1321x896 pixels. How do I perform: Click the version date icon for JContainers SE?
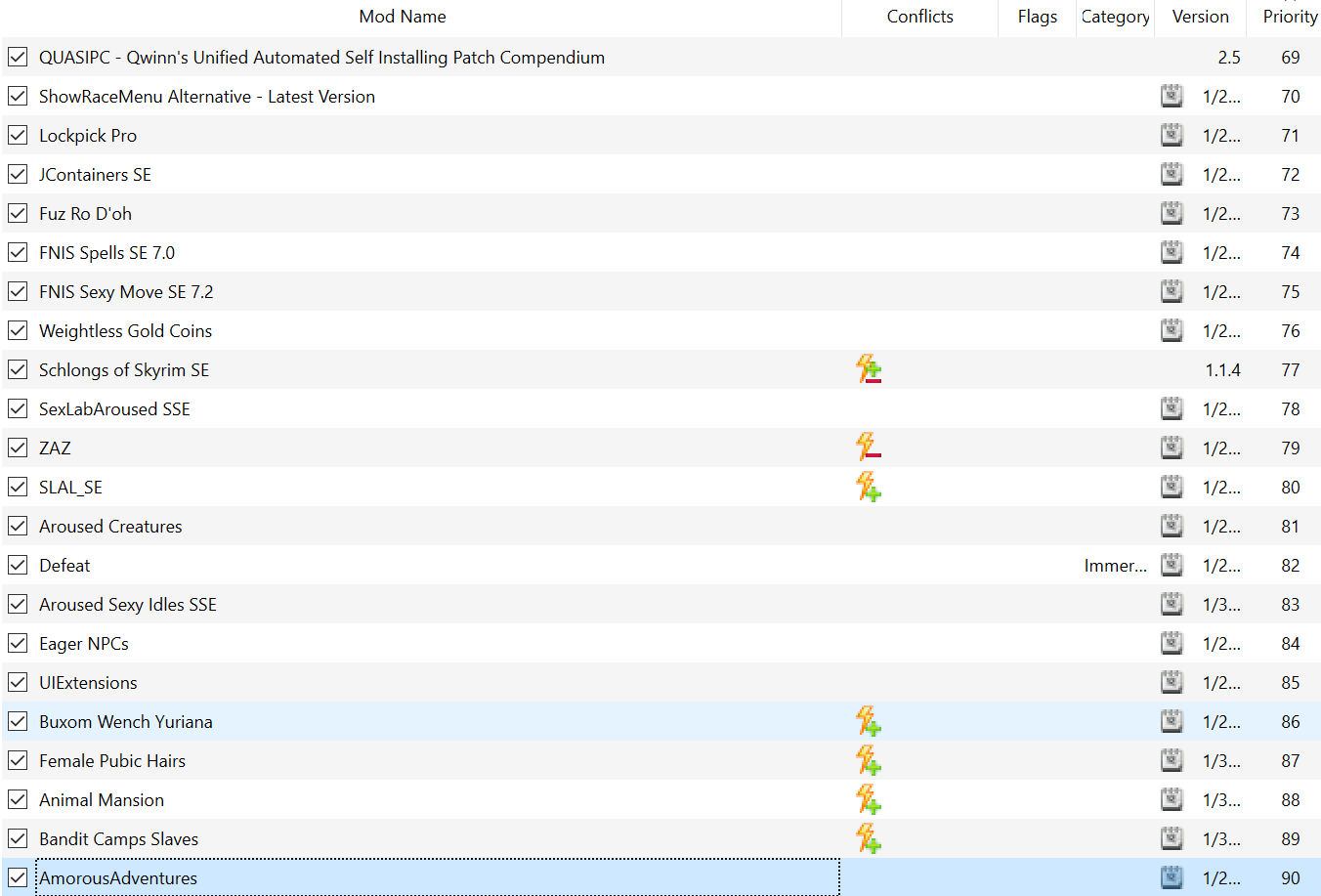[x=1172, y=174]
